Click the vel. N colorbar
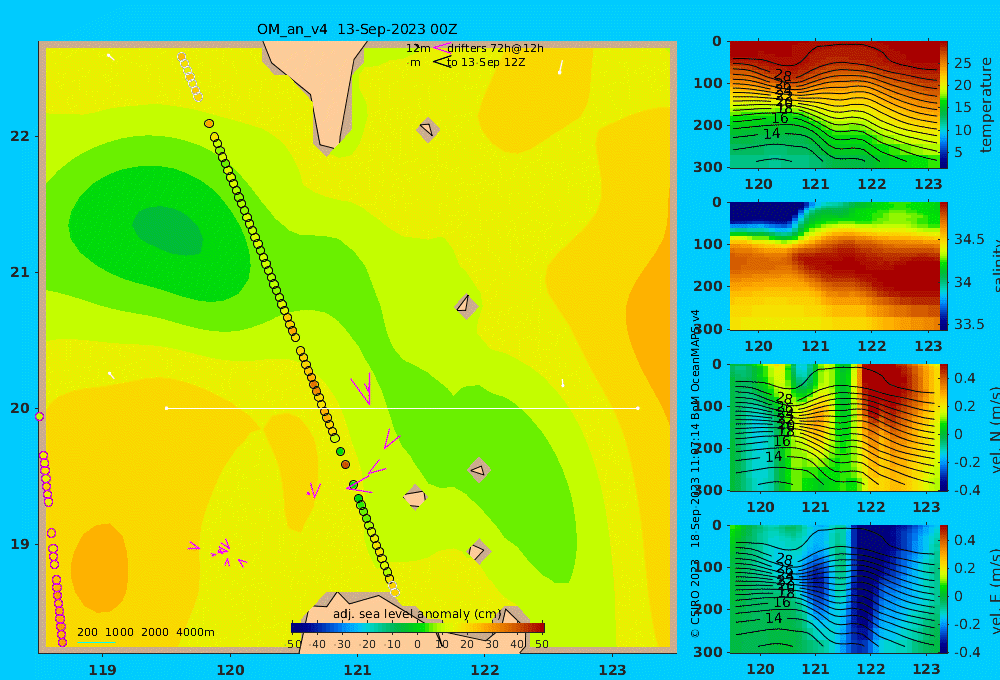Image resolution: width=1000 pixels, height=680 pixels. [943, 427]
